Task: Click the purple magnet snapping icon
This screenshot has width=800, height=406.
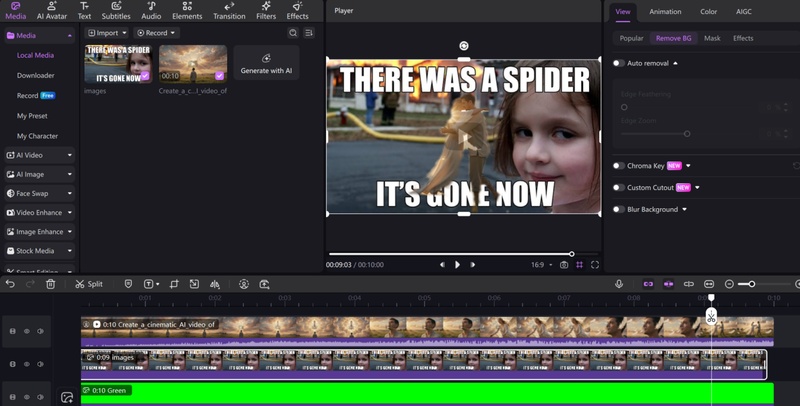Action: click(668, 284)
